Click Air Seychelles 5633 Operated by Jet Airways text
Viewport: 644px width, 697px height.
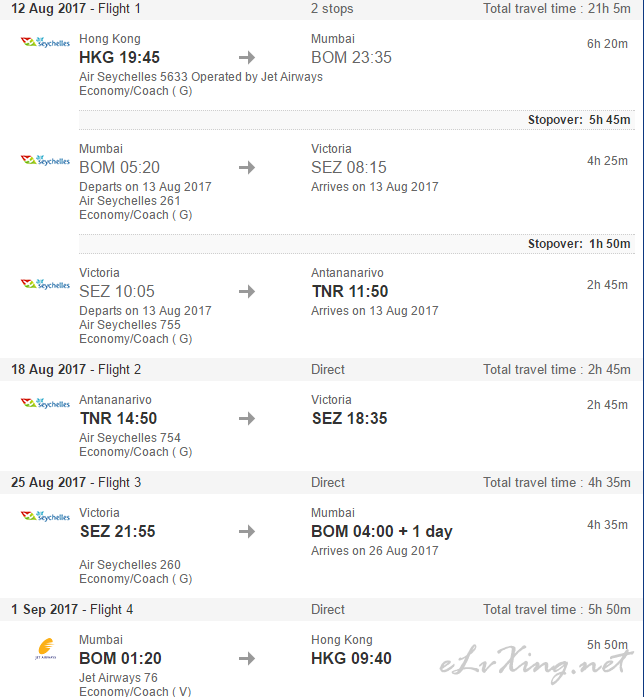(201, 77)
